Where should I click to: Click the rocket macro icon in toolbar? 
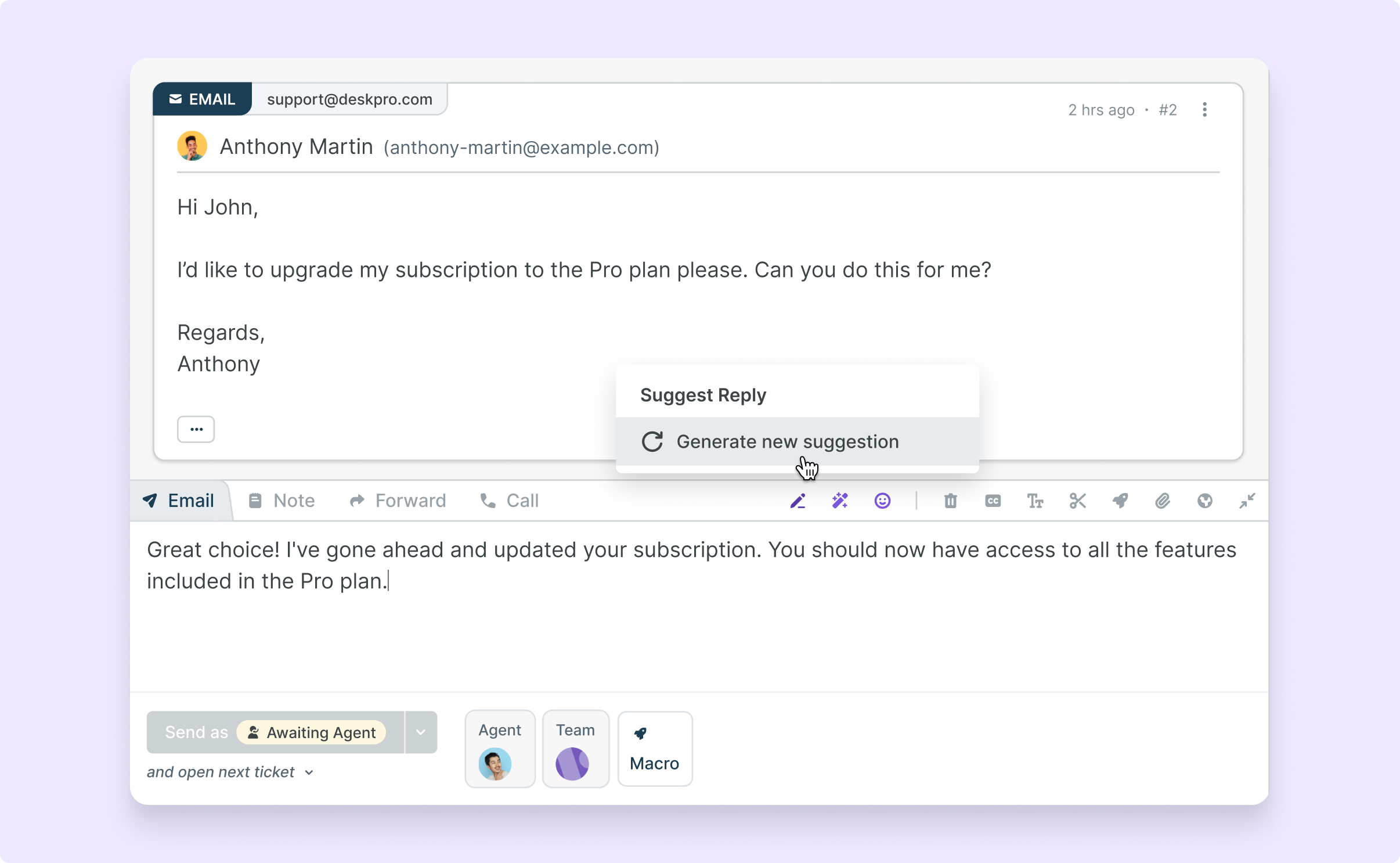(x=1120, y=501)
